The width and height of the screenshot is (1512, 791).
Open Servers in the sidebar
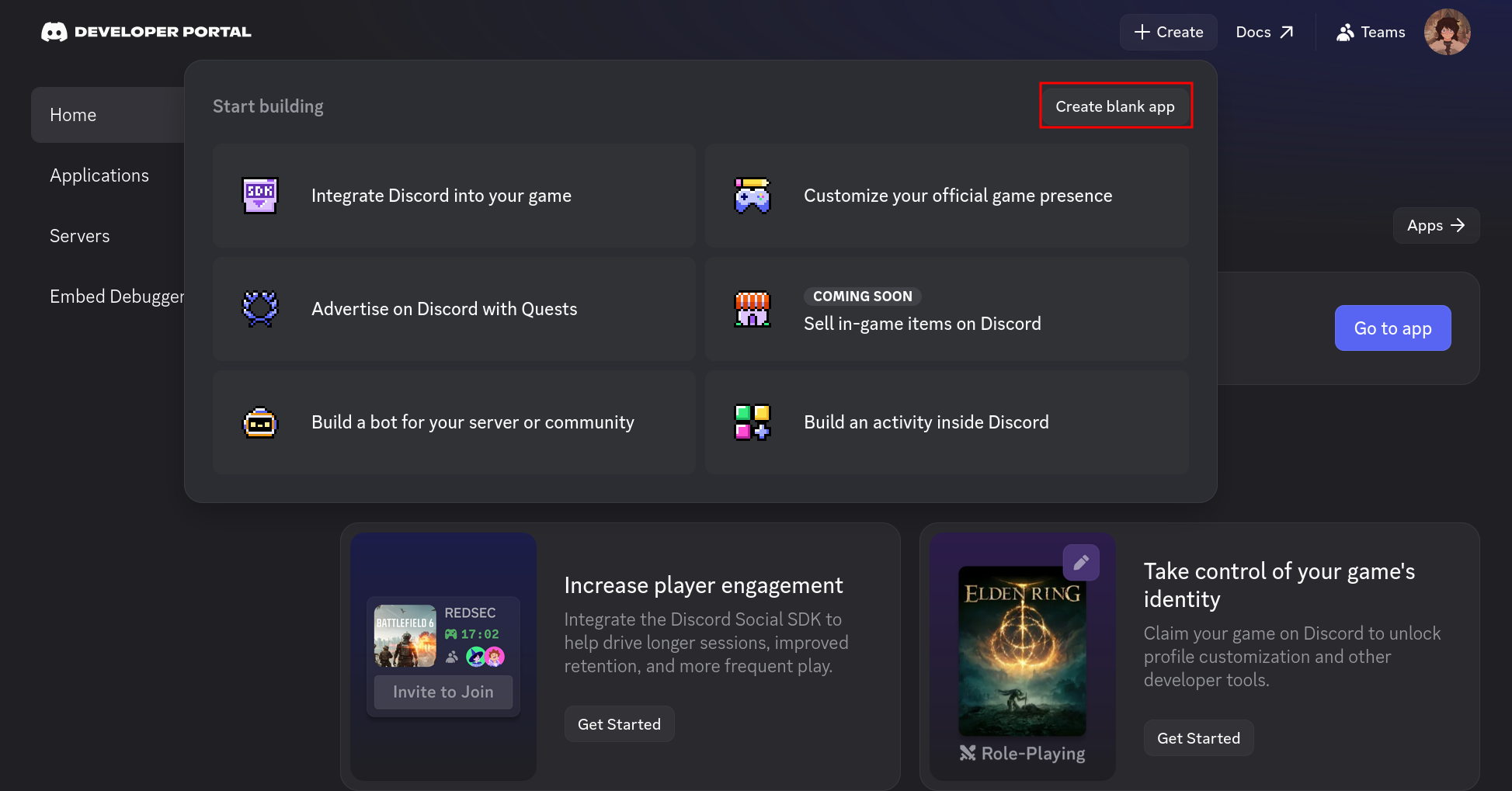point(80,236)
